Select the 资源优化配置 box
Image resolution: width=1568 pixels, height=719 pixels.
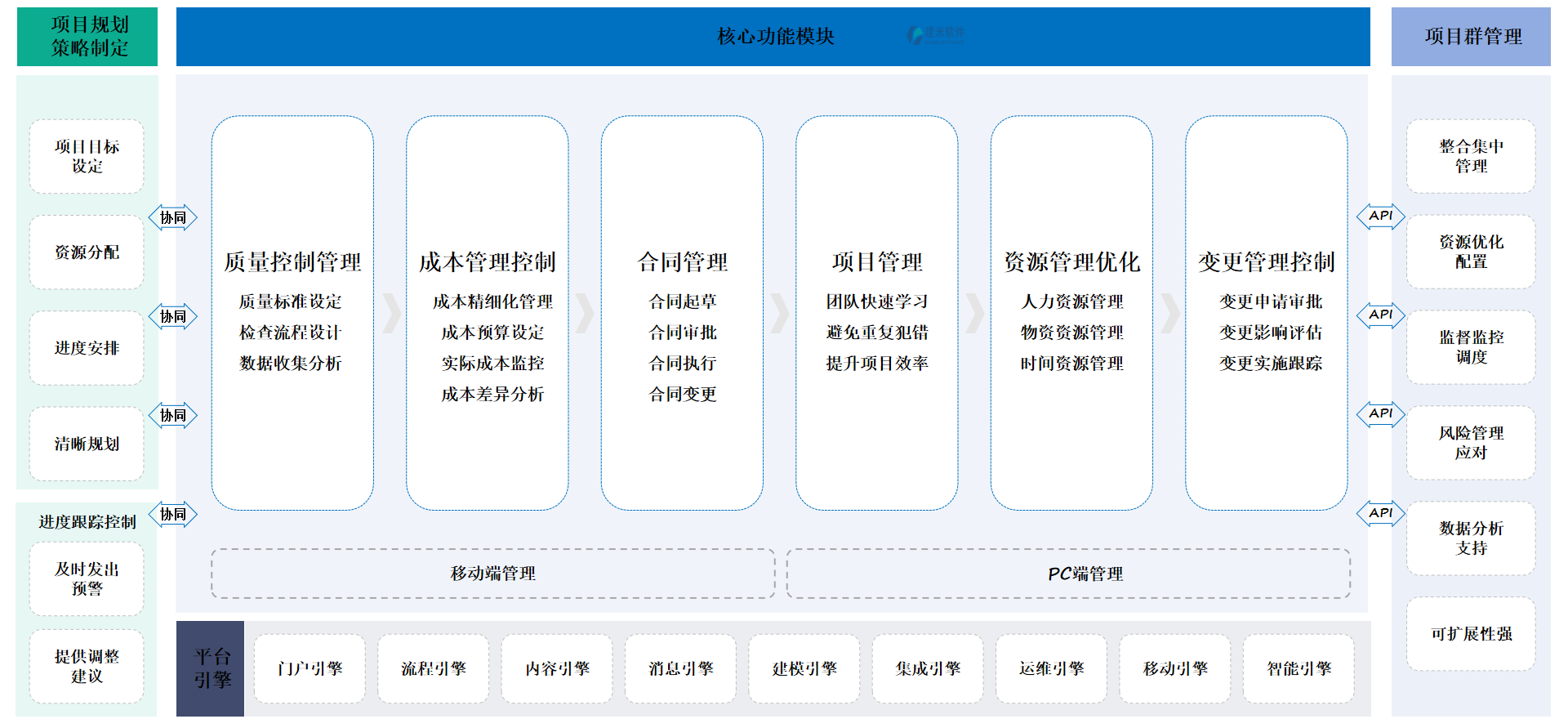click(x=1471, y=252)
